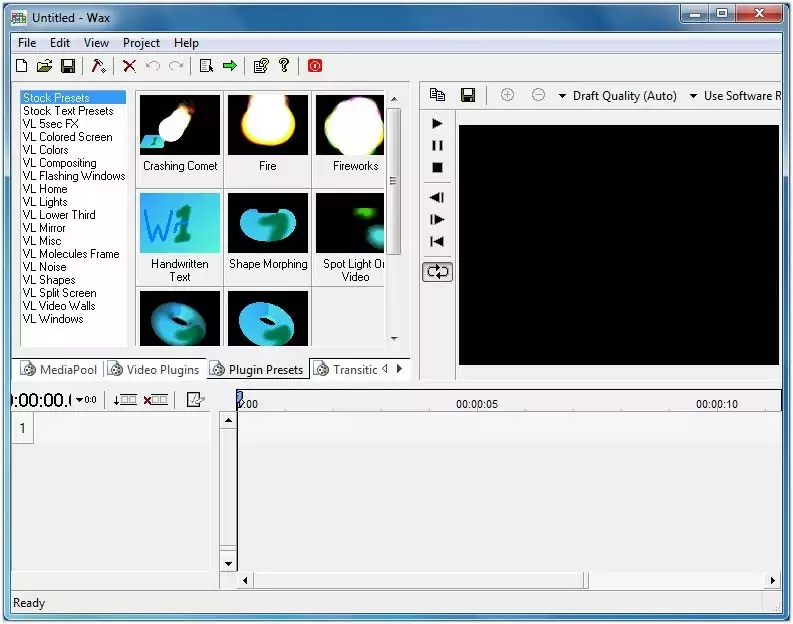
Task: Open the Project menu
Action: tap(141, 43)
